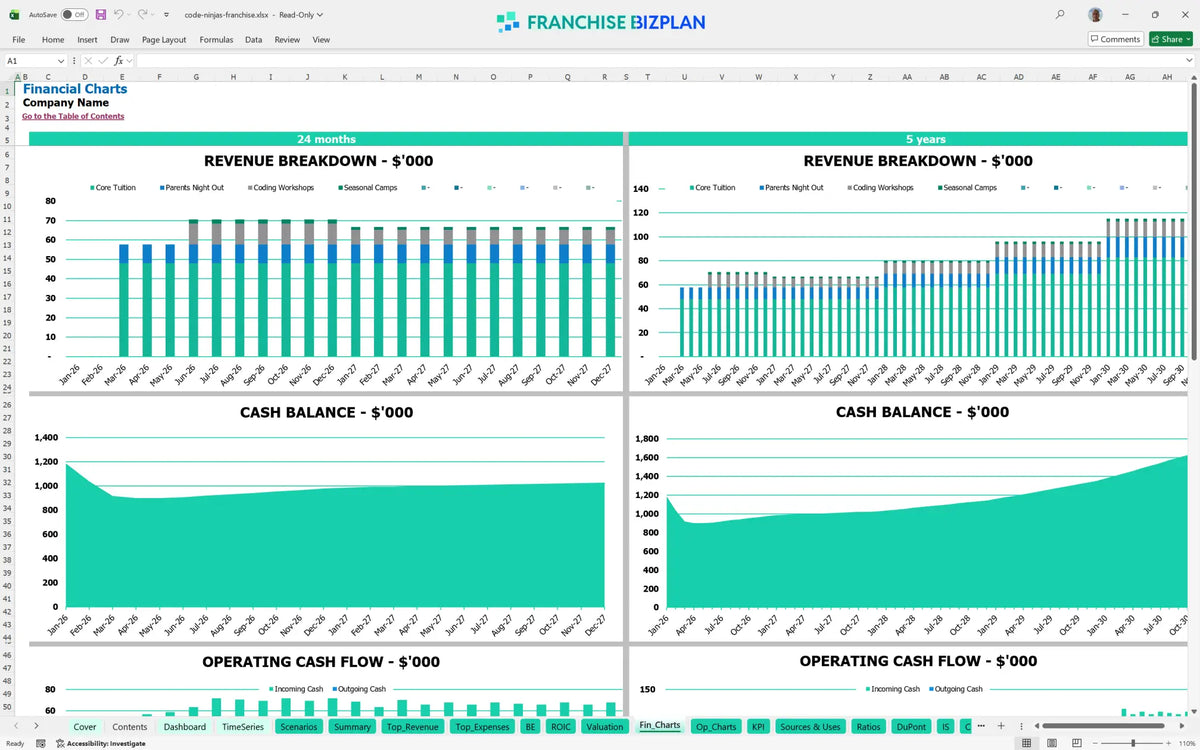Click the vertical scrollbar thumb
The height and width of the screenshot is (750, 1200).
pos(1193,223)
